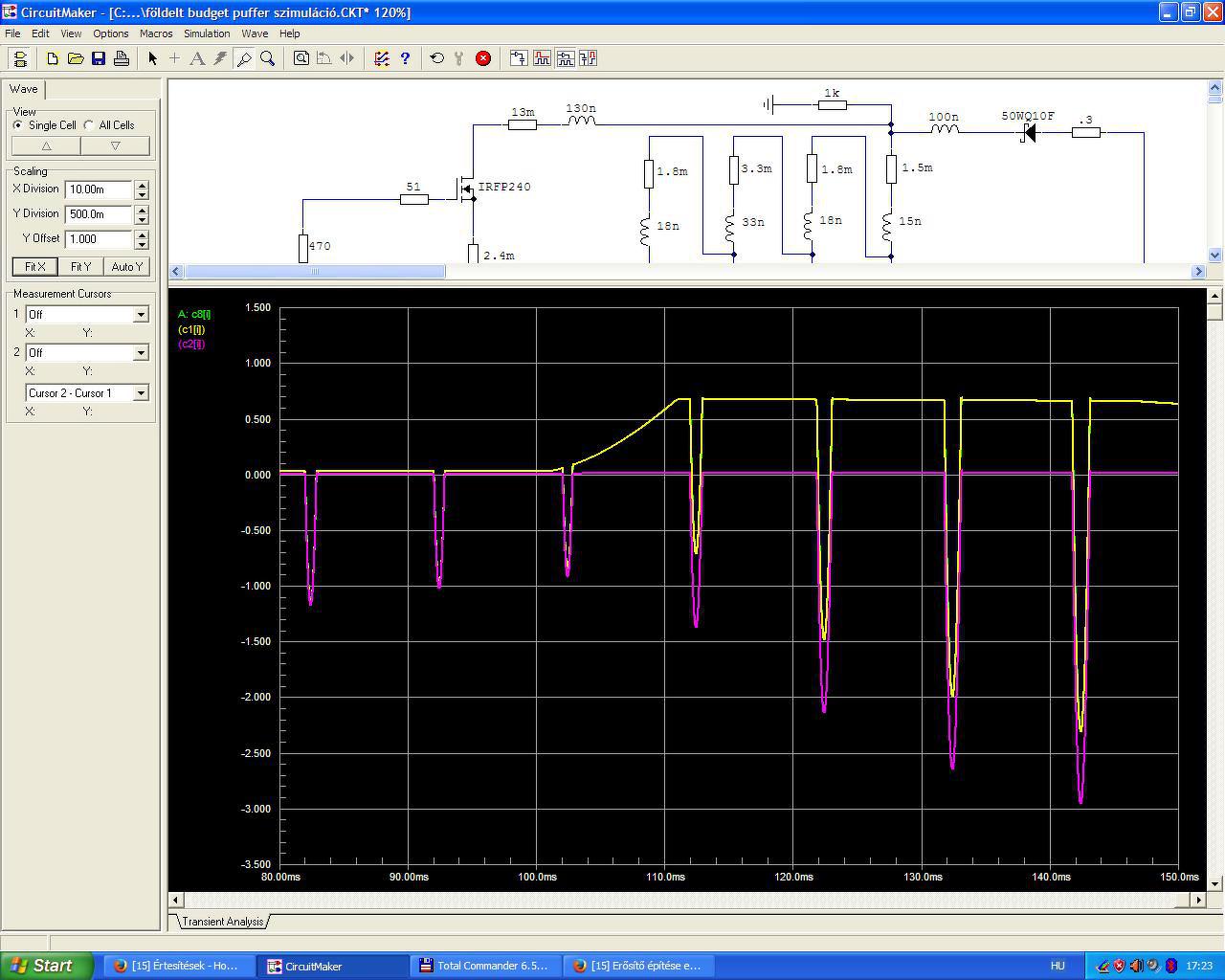Decrease the Y Offset value

143,244
